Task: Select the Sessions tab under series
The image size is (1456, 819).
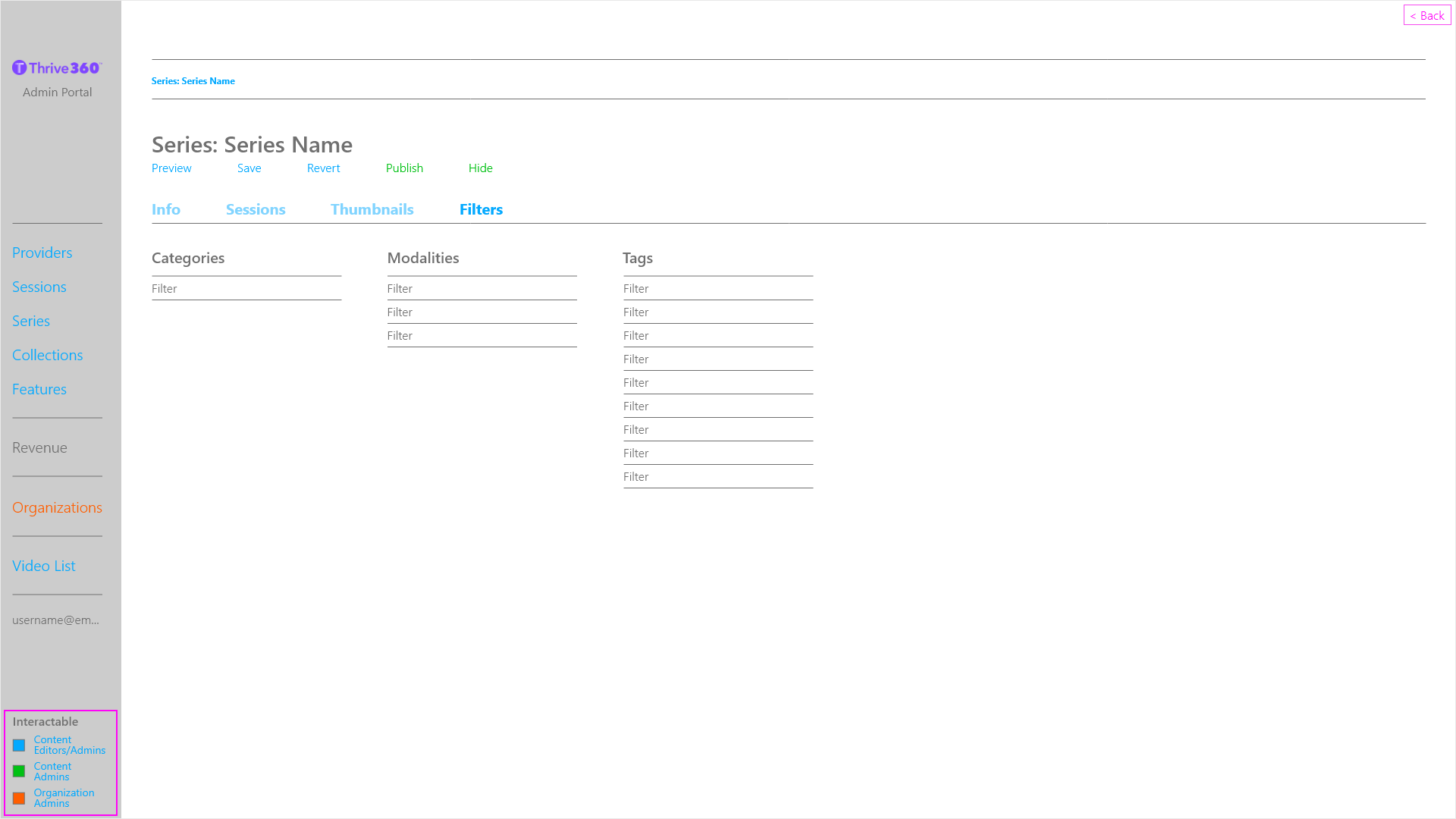Action: 256,209
